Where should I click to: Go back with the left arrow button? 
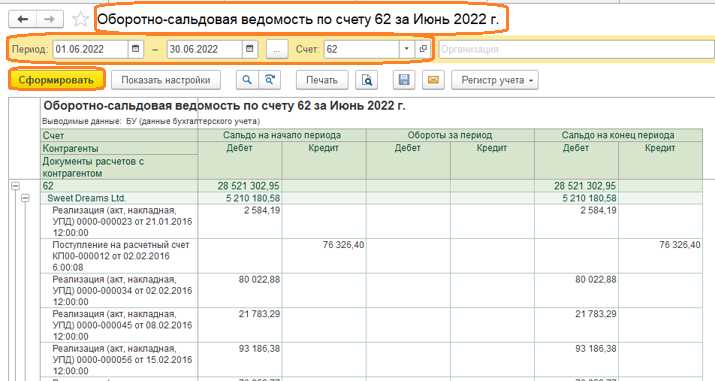pyautogui.click(x=23, y=19)
